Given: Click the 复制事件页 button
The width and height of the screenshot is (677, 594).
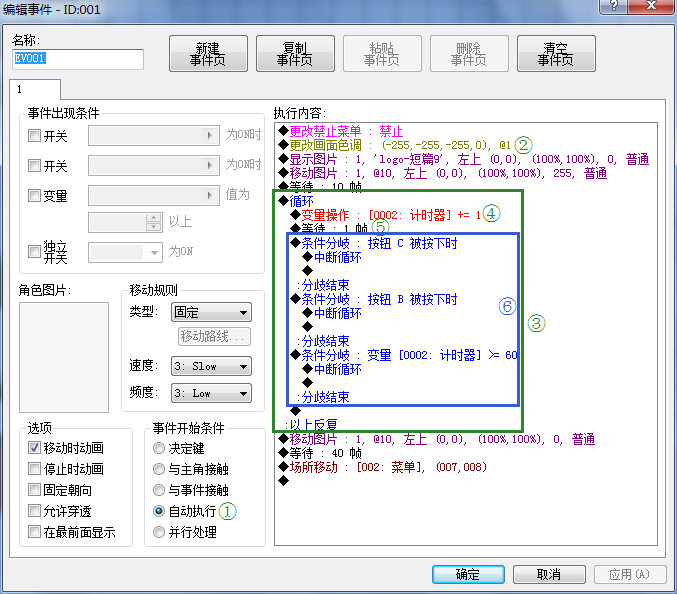Looking at the screenshot, I should pos(295,53).
